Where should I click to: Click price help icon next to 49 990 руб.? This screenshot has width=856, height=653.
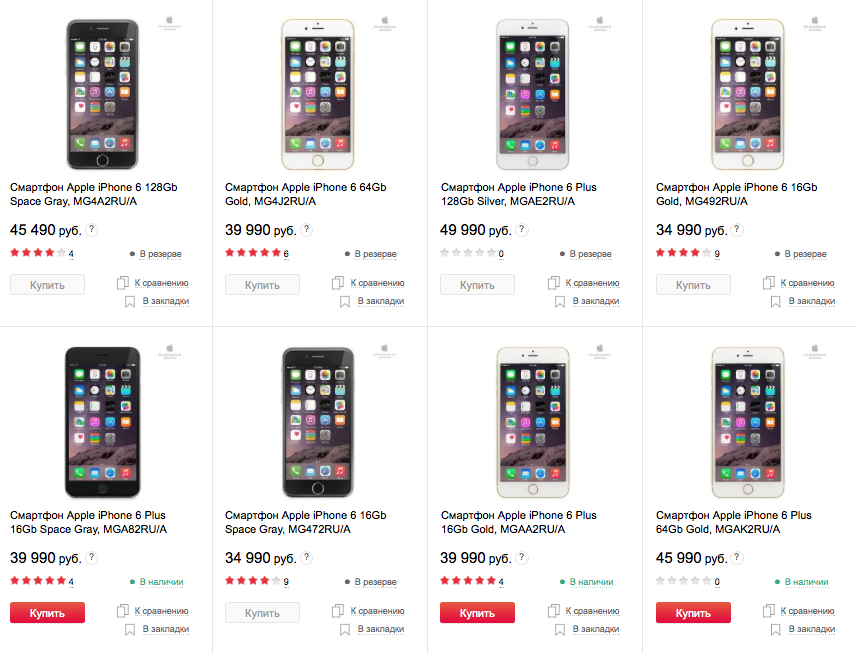click(x=522, y=230)
